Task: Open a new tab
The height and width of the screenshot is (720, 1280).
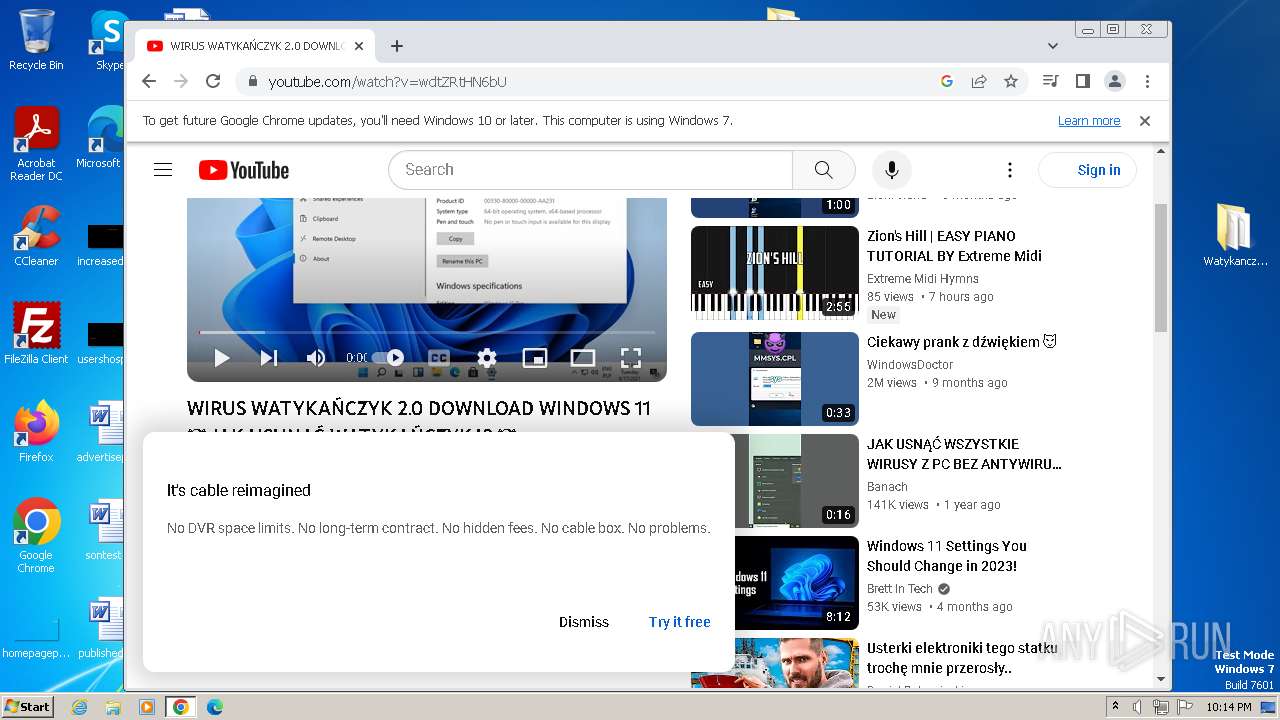Action: coord(397,46)
